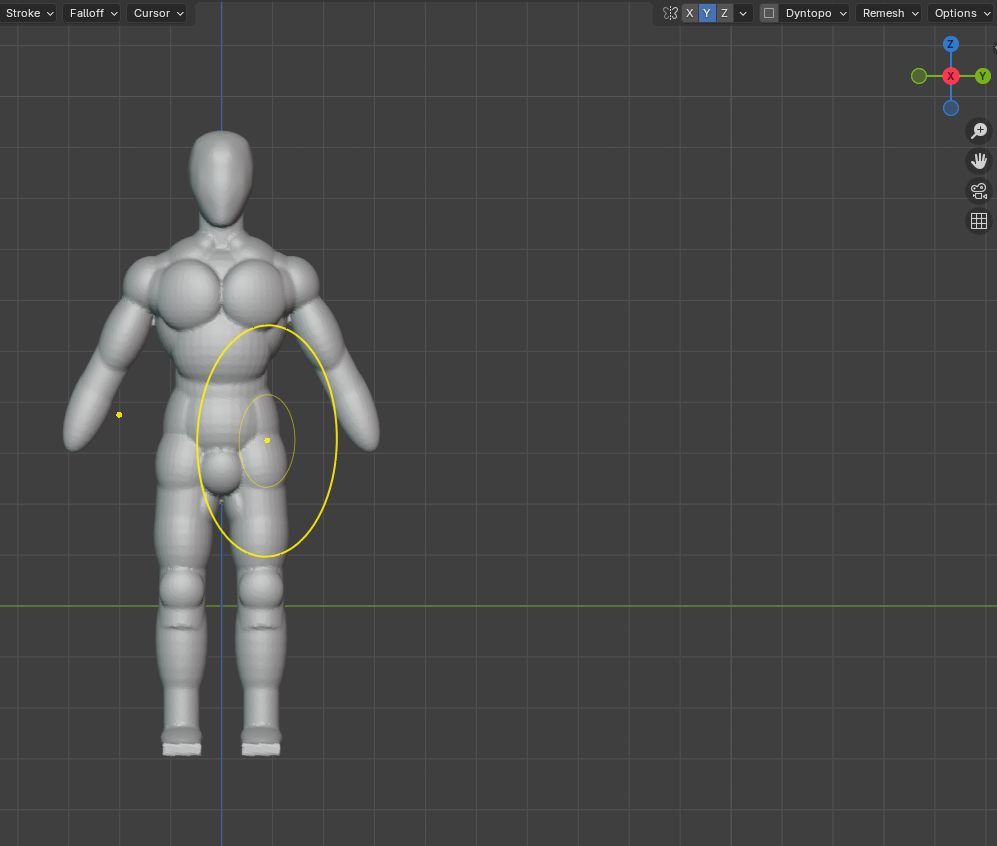
Task: Switch perspective/orthographic with grid icon
Action: click(x=979, y=221)
